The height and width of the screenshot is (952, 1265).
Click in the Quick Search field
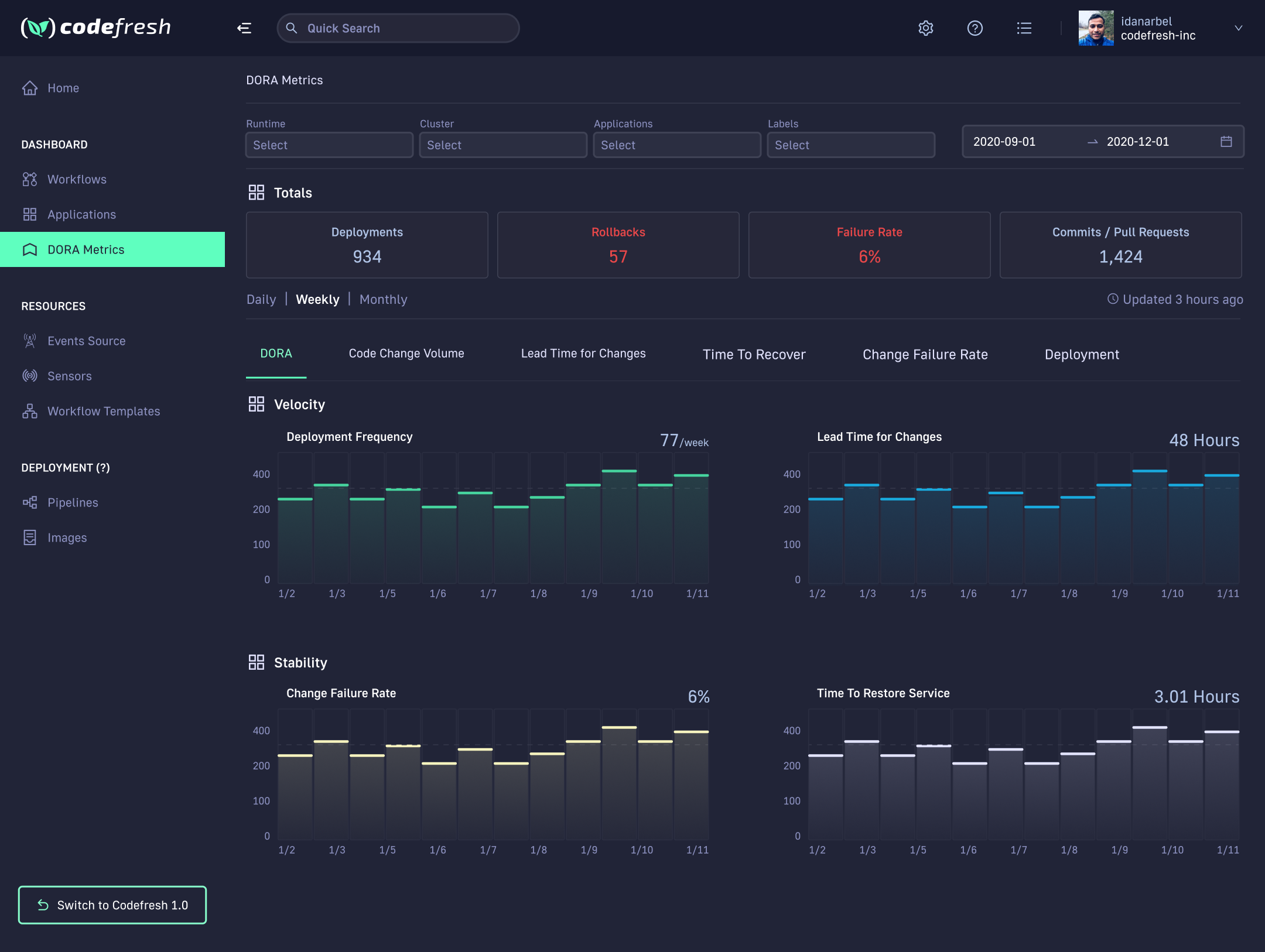(398, 28)
